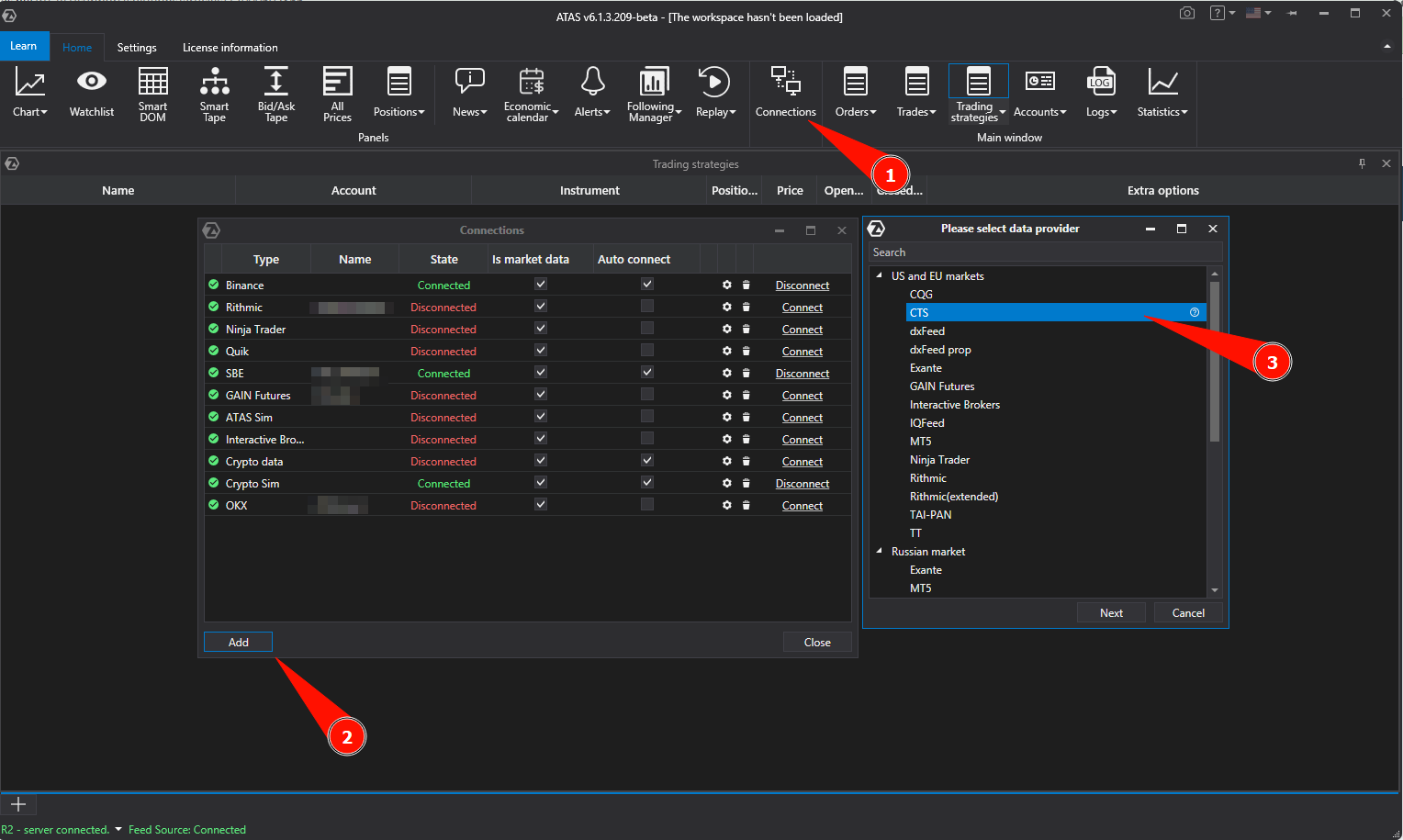Toggle Auto connect for Binance

(x=647, y=285)
